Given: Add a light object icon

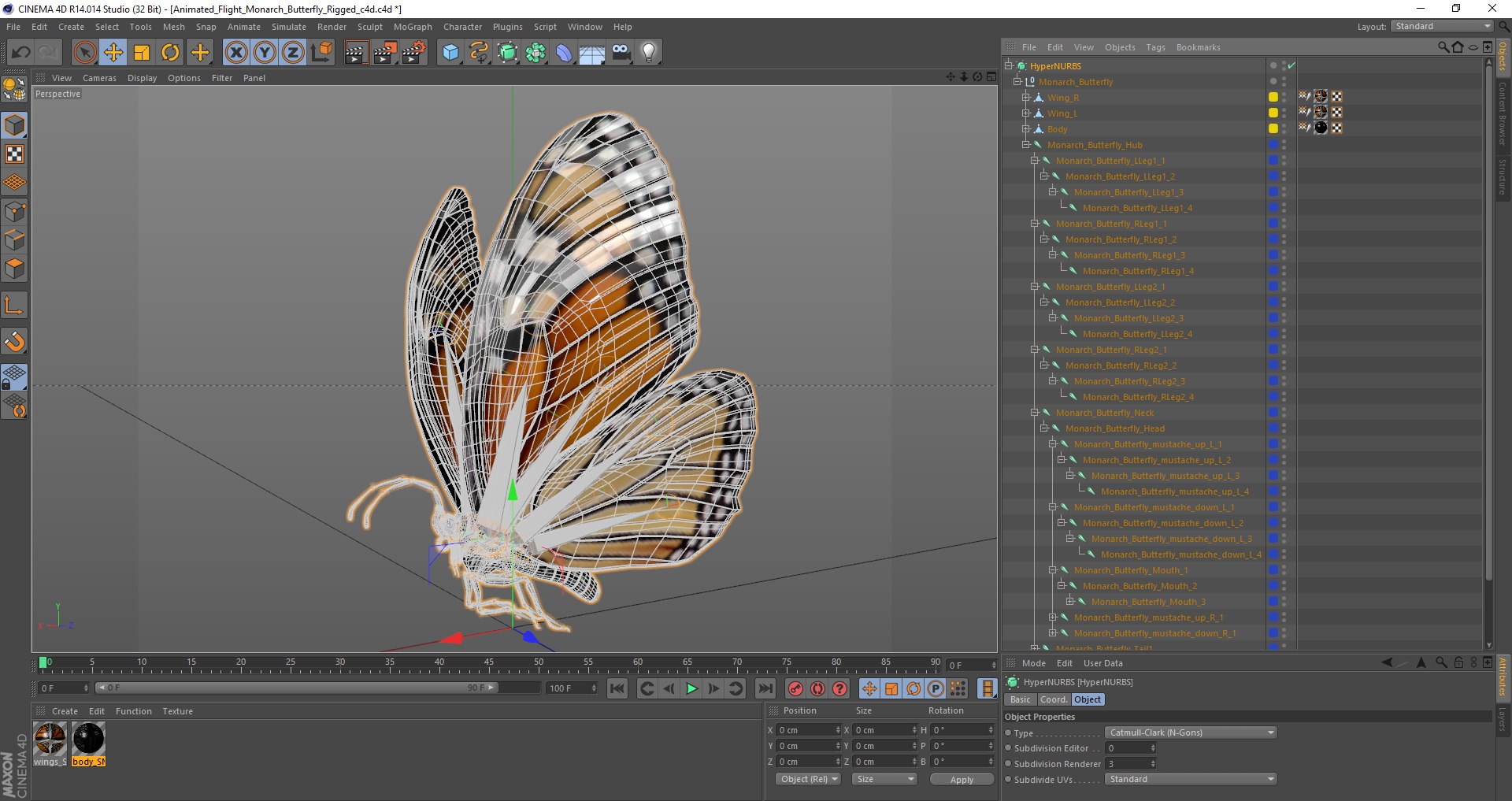Looking at the screenshot, I should pos(649,53).
